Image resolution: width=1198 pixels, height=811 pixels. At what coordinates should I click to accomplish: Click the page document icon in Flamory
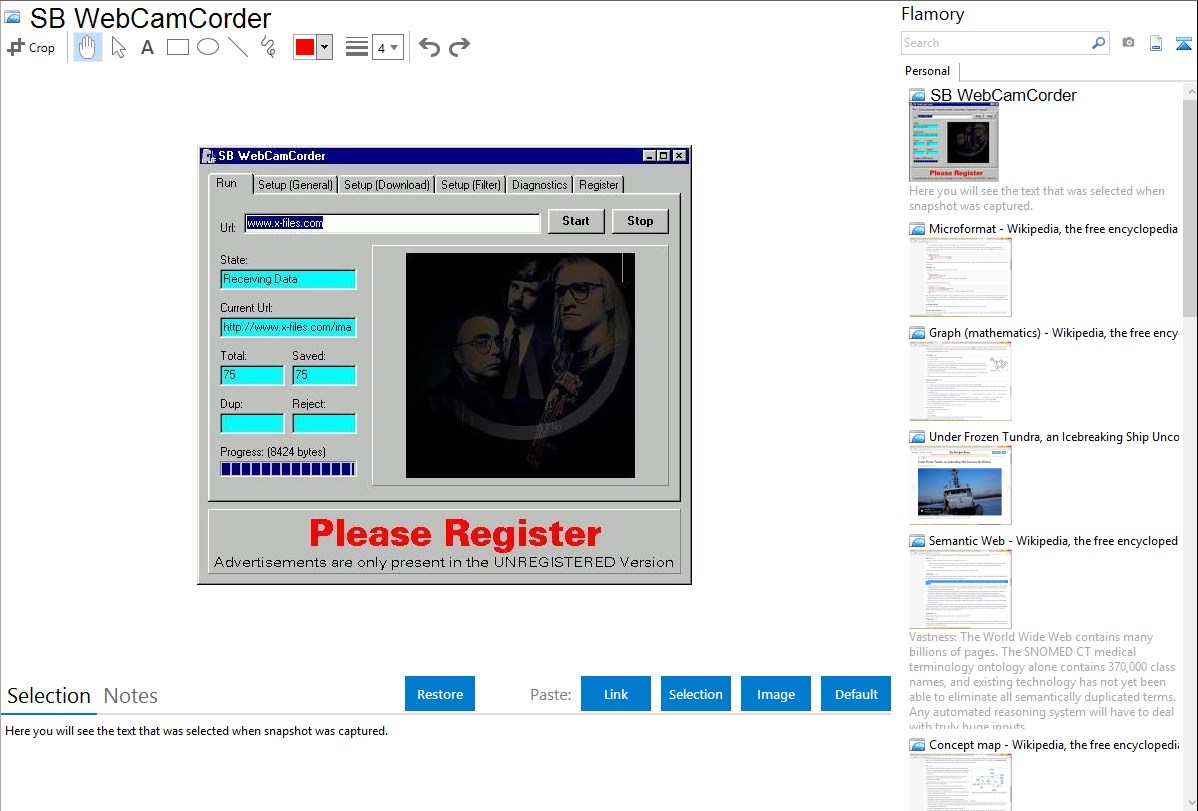(x=1156, y=44)
